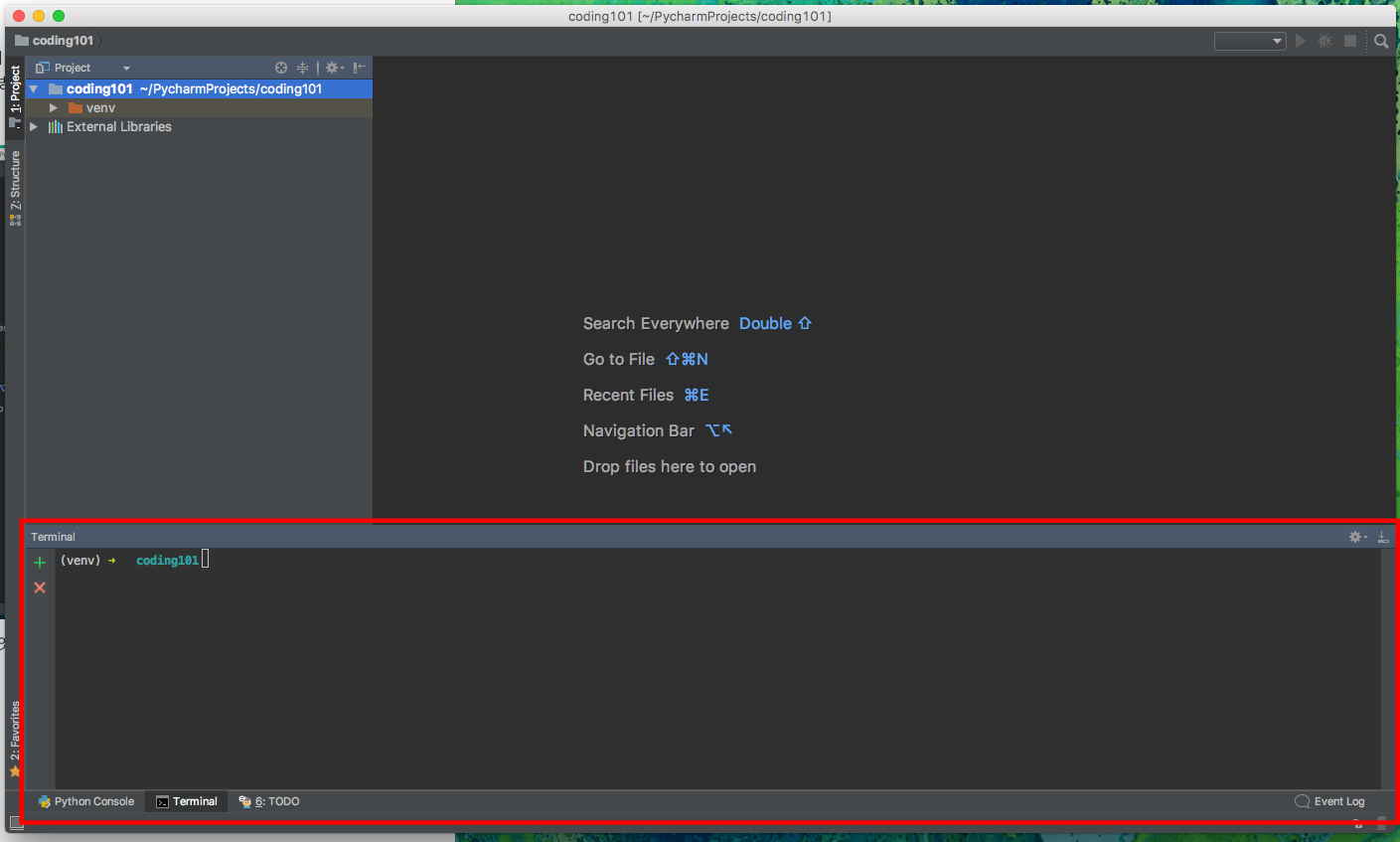Switch to the Python Console tab
Viewport: 1400px width, 842px height.
(86, 800)
